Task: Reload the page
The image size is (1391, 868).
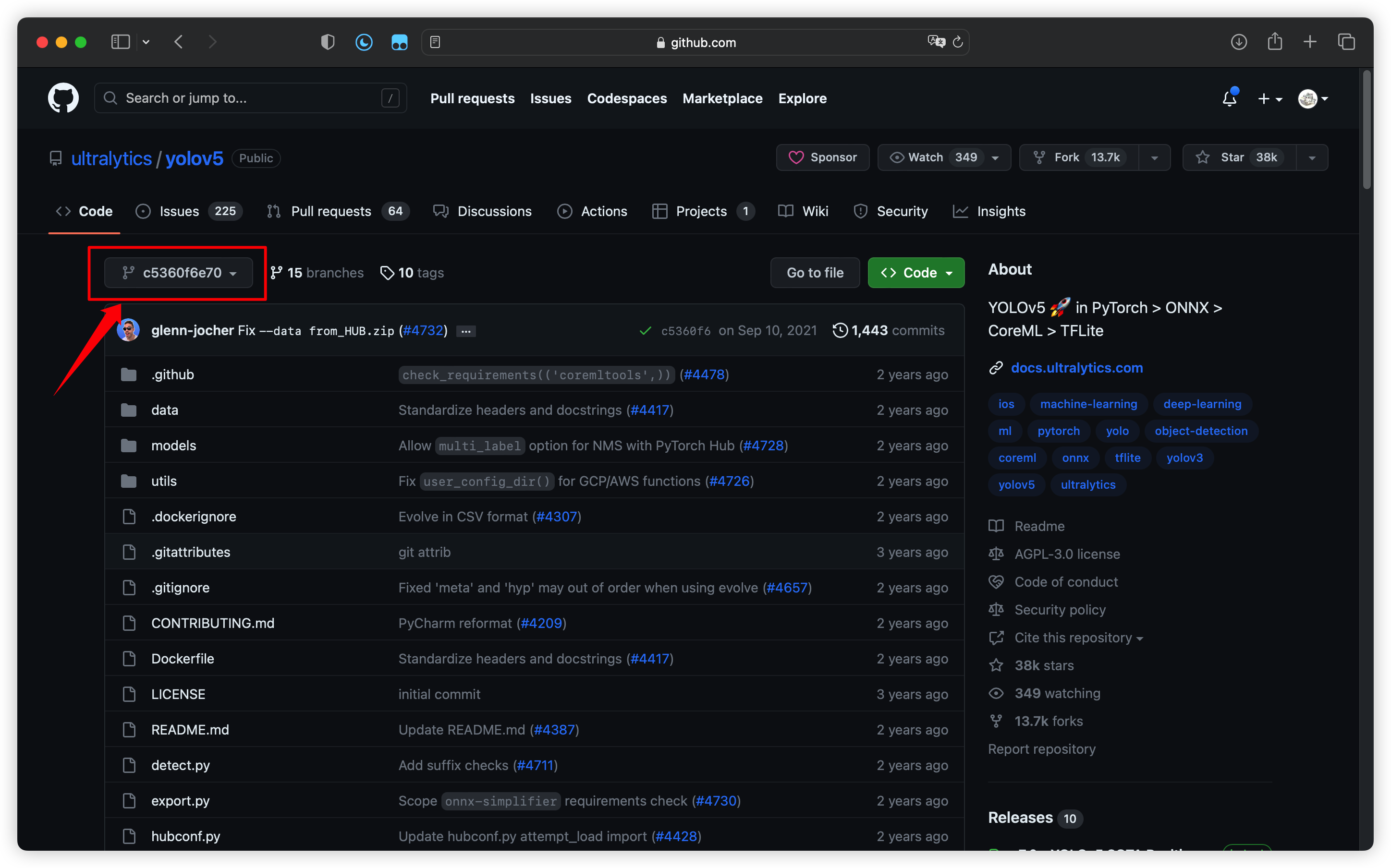Action: 957,42
